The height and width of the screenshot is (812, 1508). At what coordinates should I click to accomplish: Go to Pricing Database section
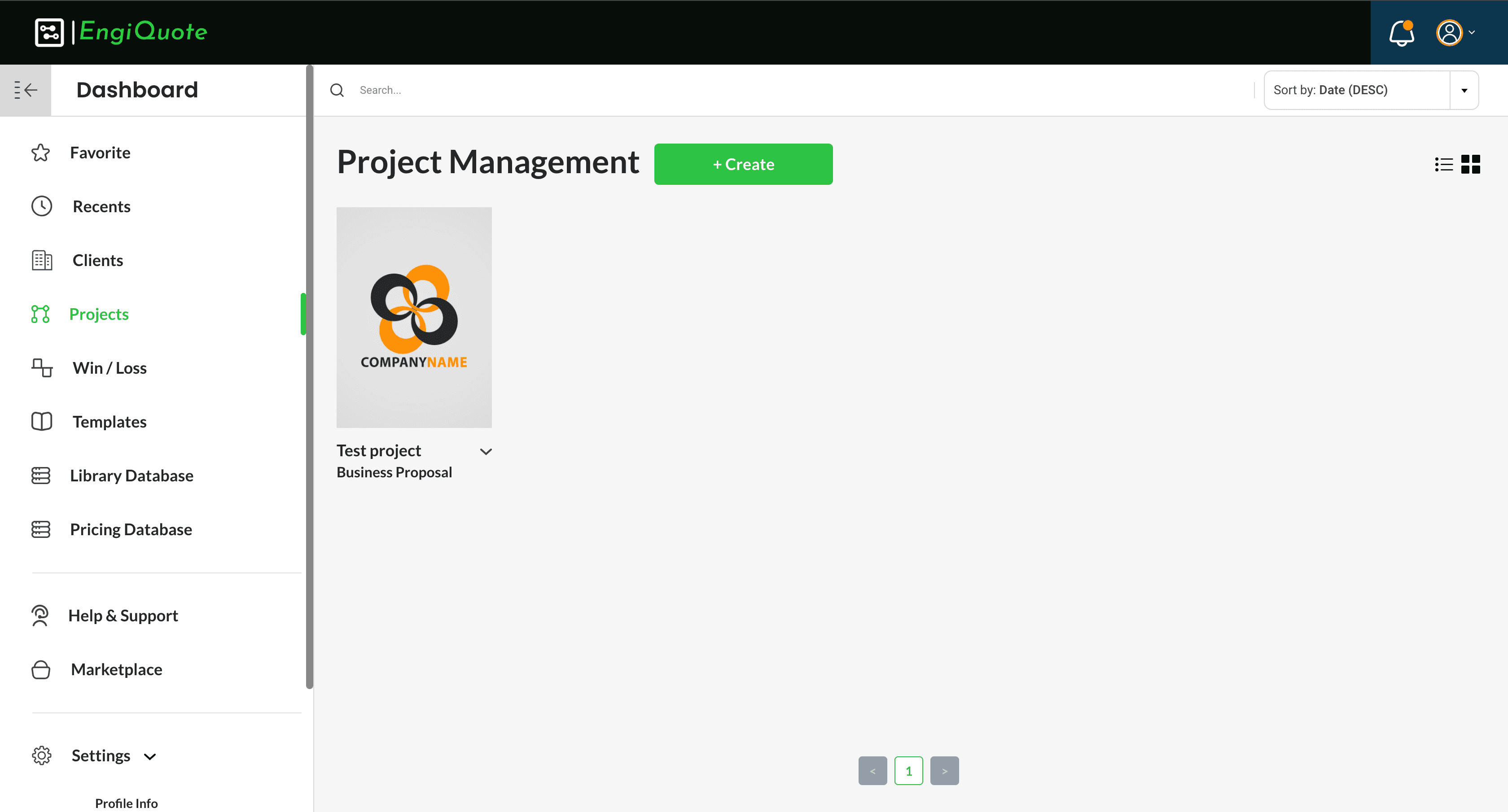pos(131,529)
